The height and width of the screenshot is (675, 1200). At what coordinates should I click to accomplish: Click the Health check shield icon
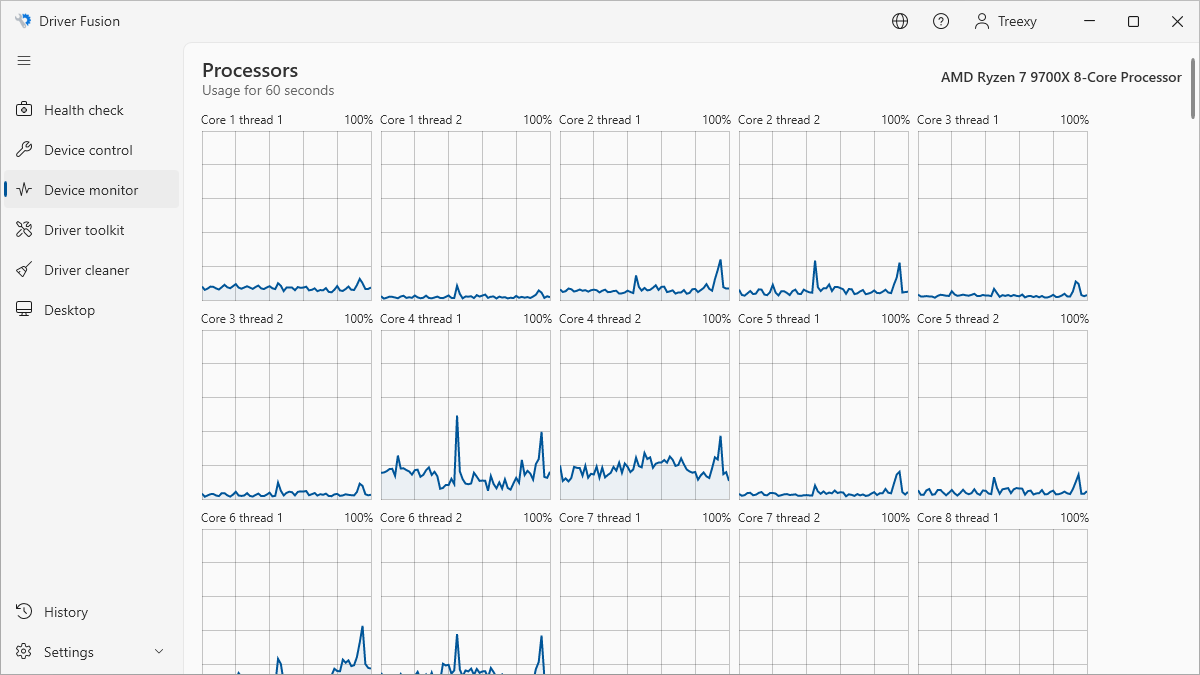click(25, 110)
